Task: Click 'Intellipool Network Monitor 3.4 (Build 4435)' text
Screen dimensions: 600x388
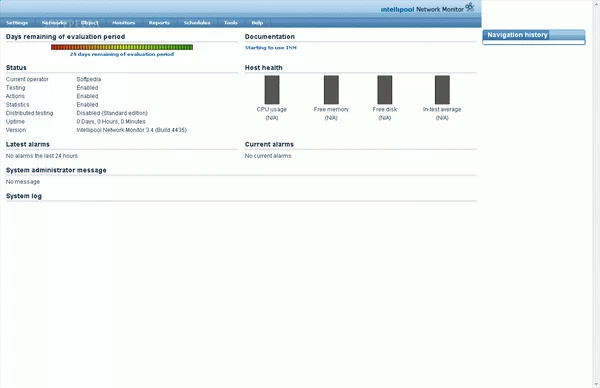Action: tap(132, 130)
